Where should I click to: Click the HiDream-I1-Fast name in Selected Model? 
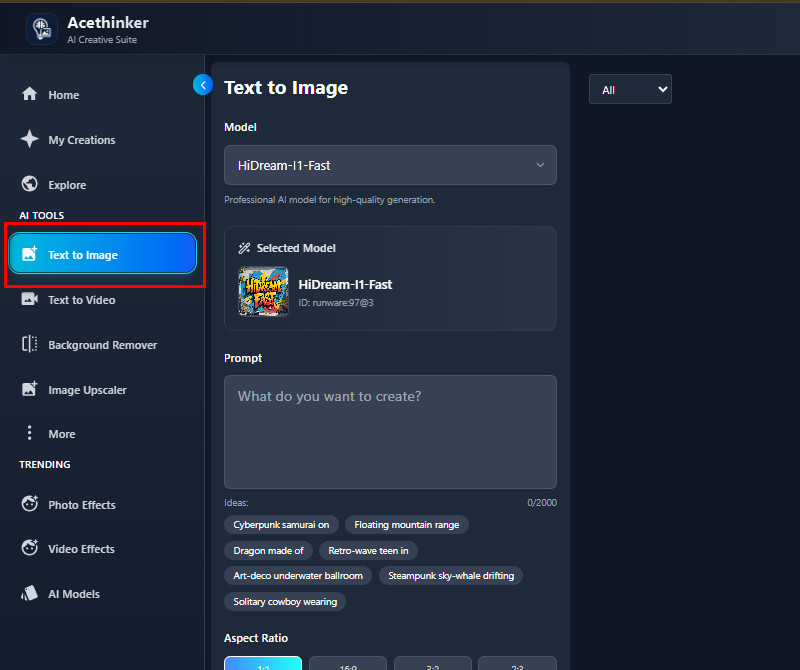pos(345,284)
